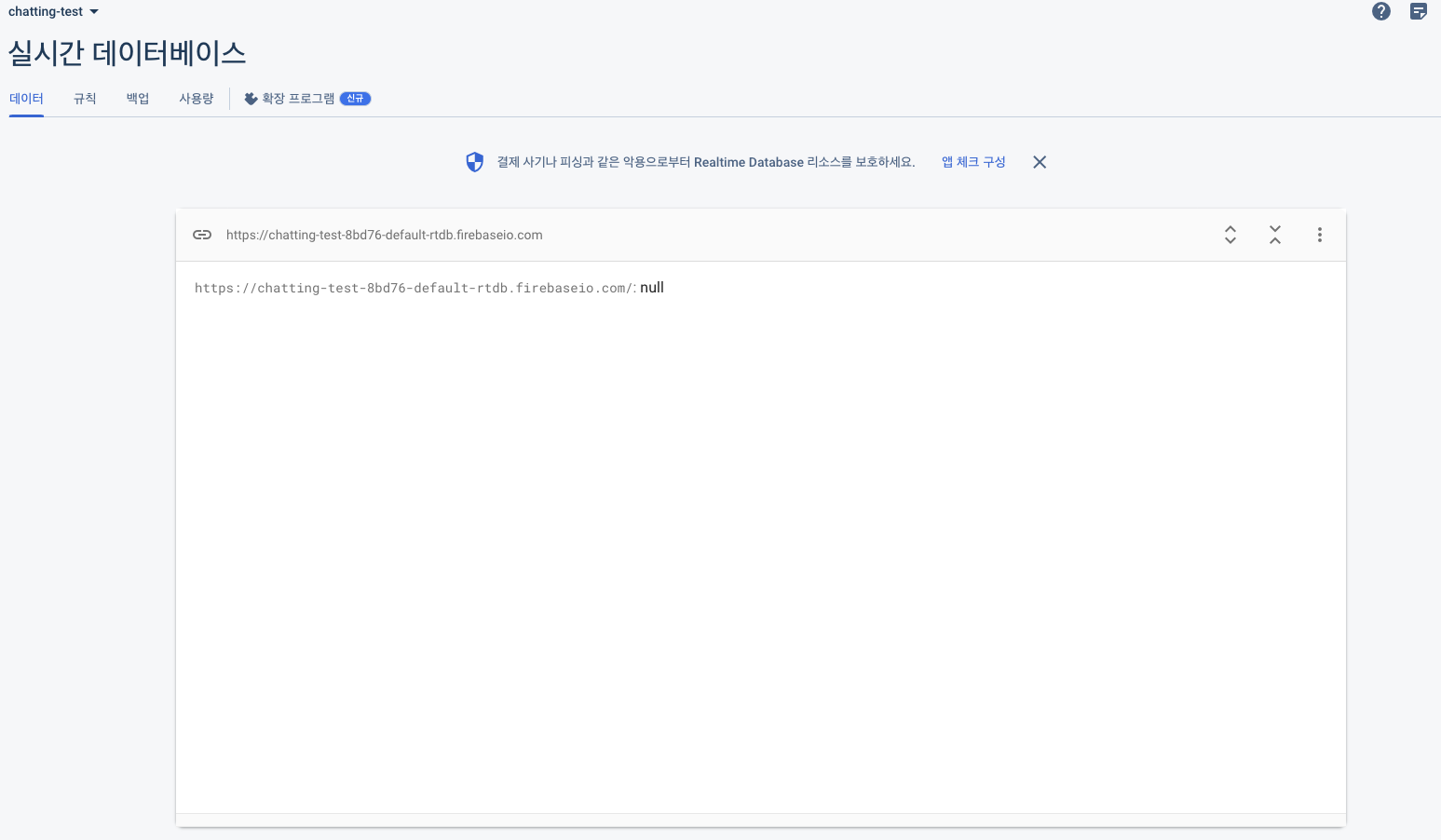Switch to the 데이터 tab
The image size is (1441, 840).
click(26, 99)
